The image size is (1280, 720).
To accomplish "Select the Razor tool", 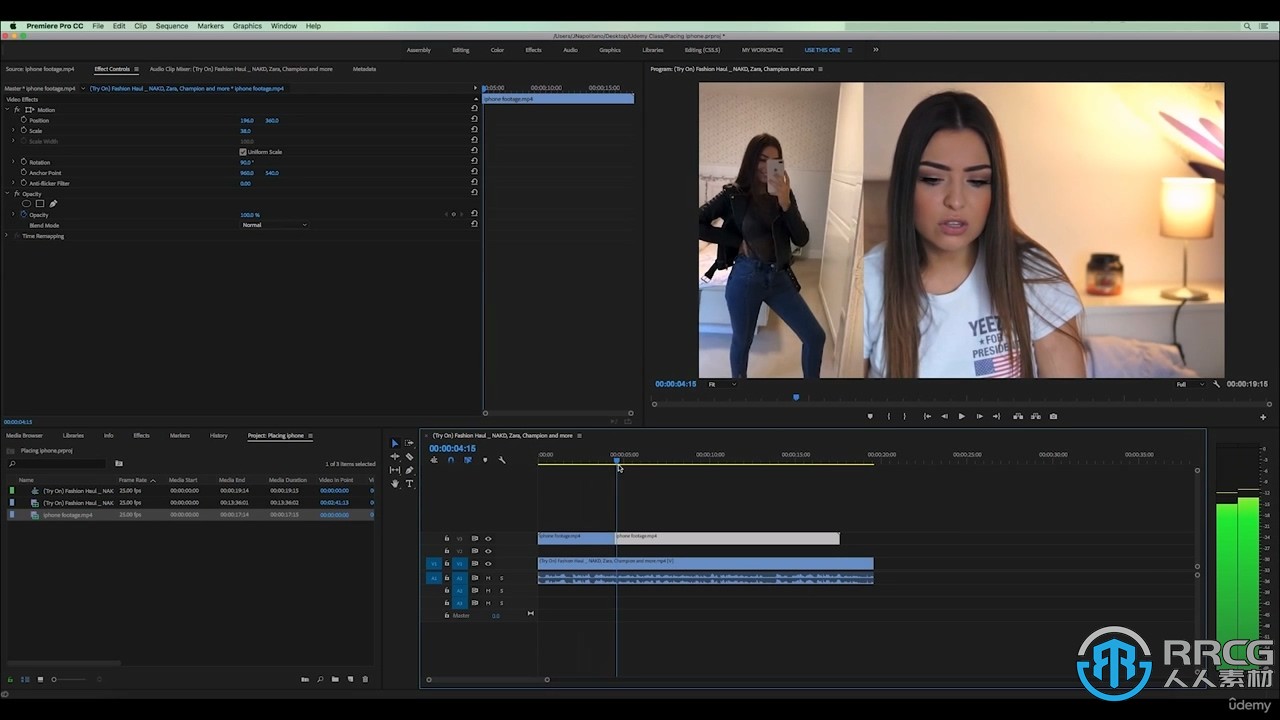I will [409, 457].
